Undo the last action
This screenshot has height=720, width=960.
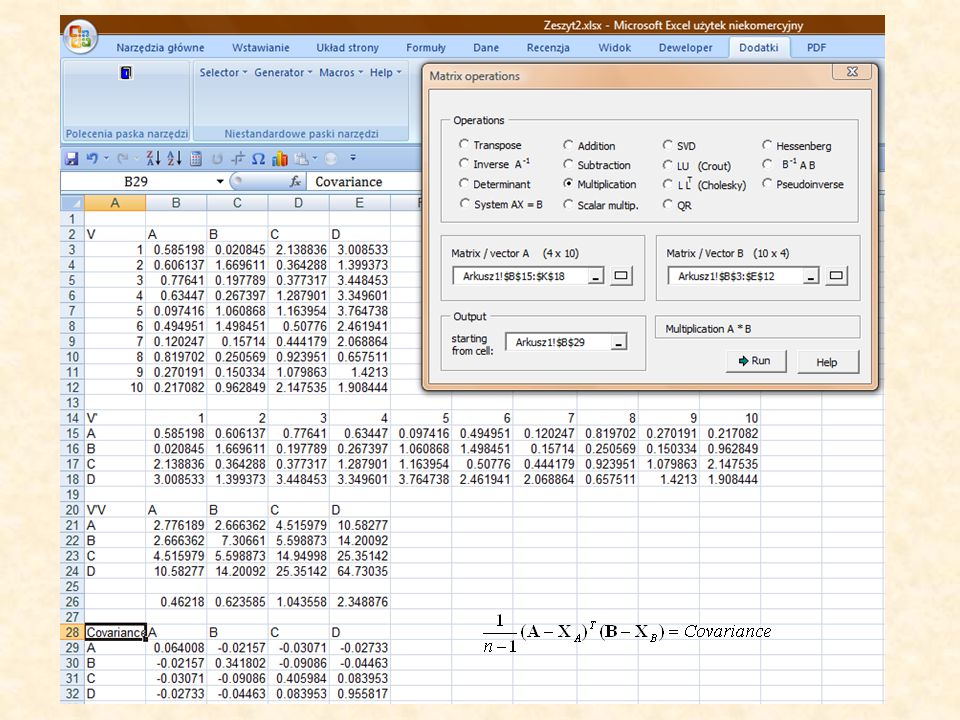(92, 159)
